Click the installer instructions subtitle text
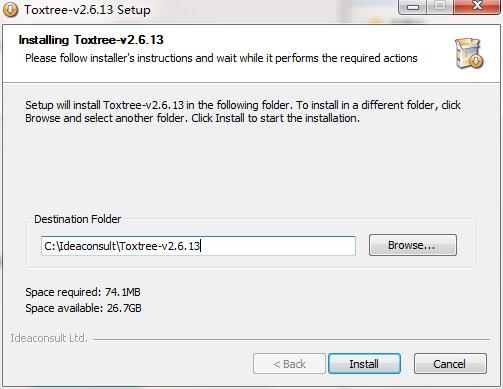Screen dimensions: 503x389 click(221, 58)
